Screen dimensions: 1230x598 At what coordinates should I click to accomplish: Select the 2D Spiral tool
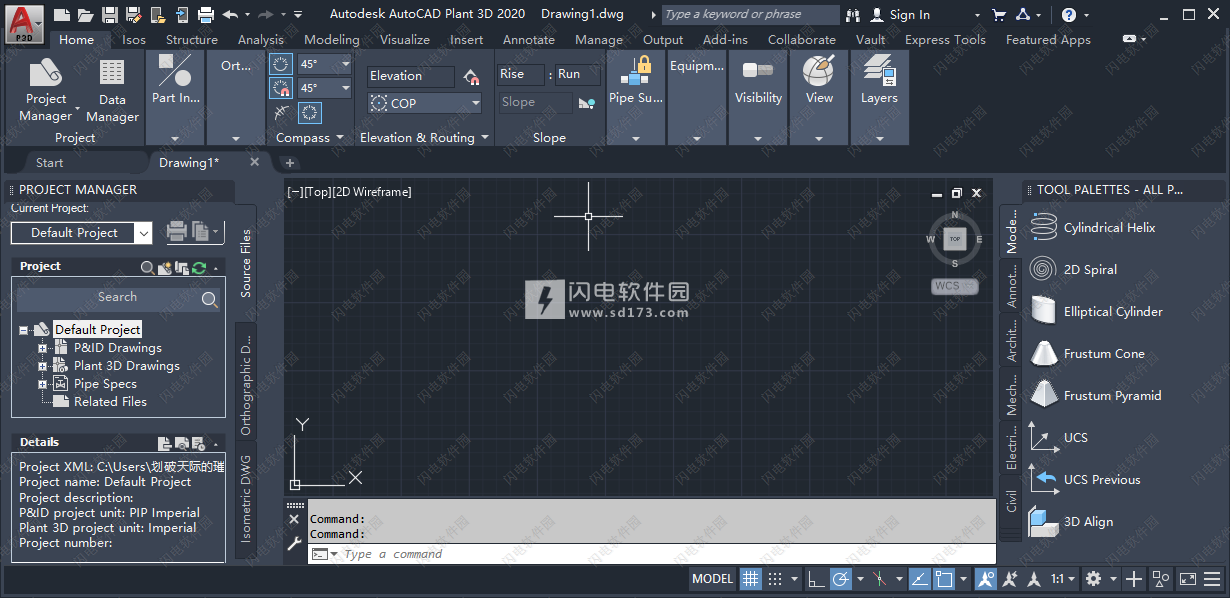click(1090, 270)
